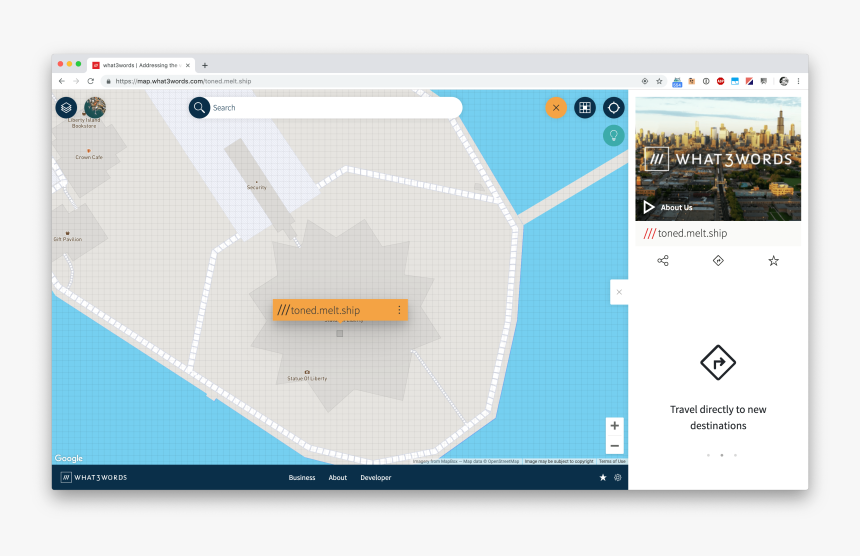
Task: Open Terms of Use map link
Action: click(x=612, y=461)
